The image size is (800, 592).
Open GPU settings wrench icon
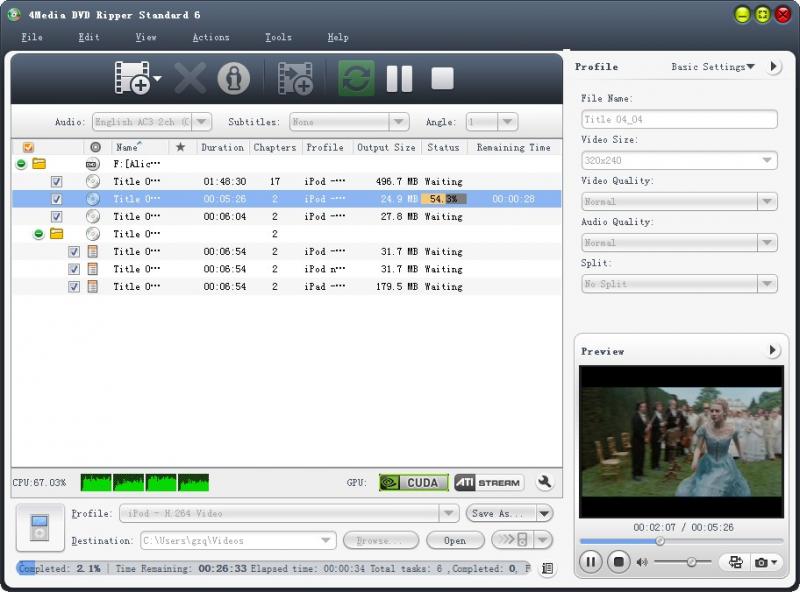545,482
